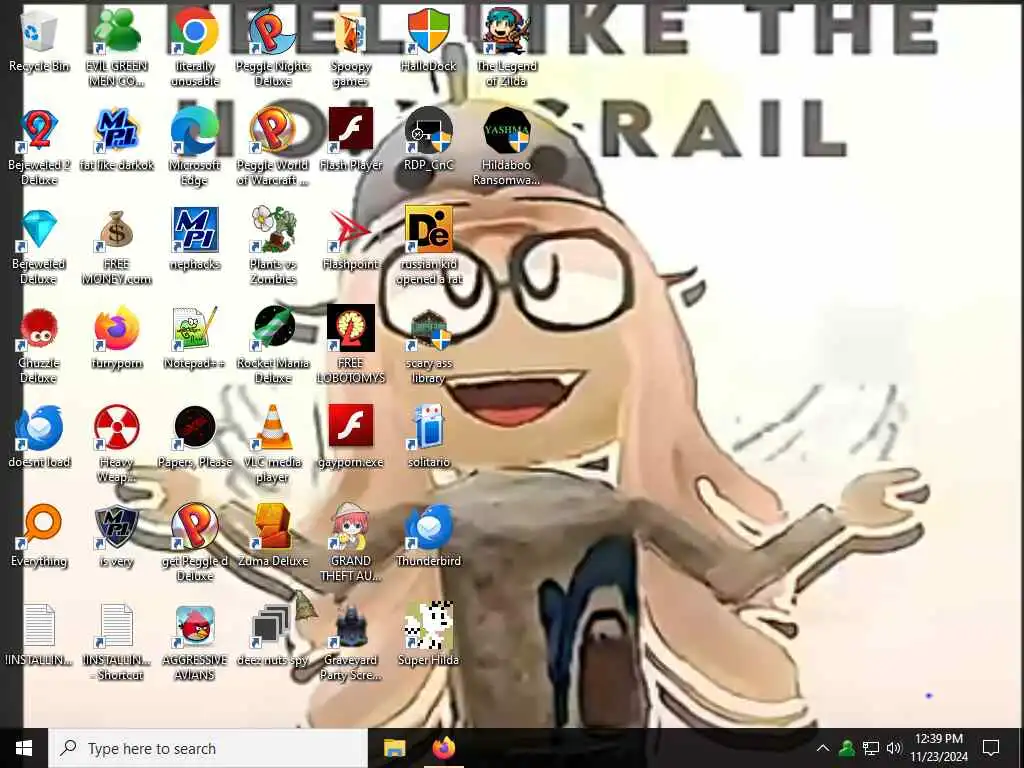Open network status in system tray
The height and width of the screenshot is (768, 1024).
click(x=871, y=748)
